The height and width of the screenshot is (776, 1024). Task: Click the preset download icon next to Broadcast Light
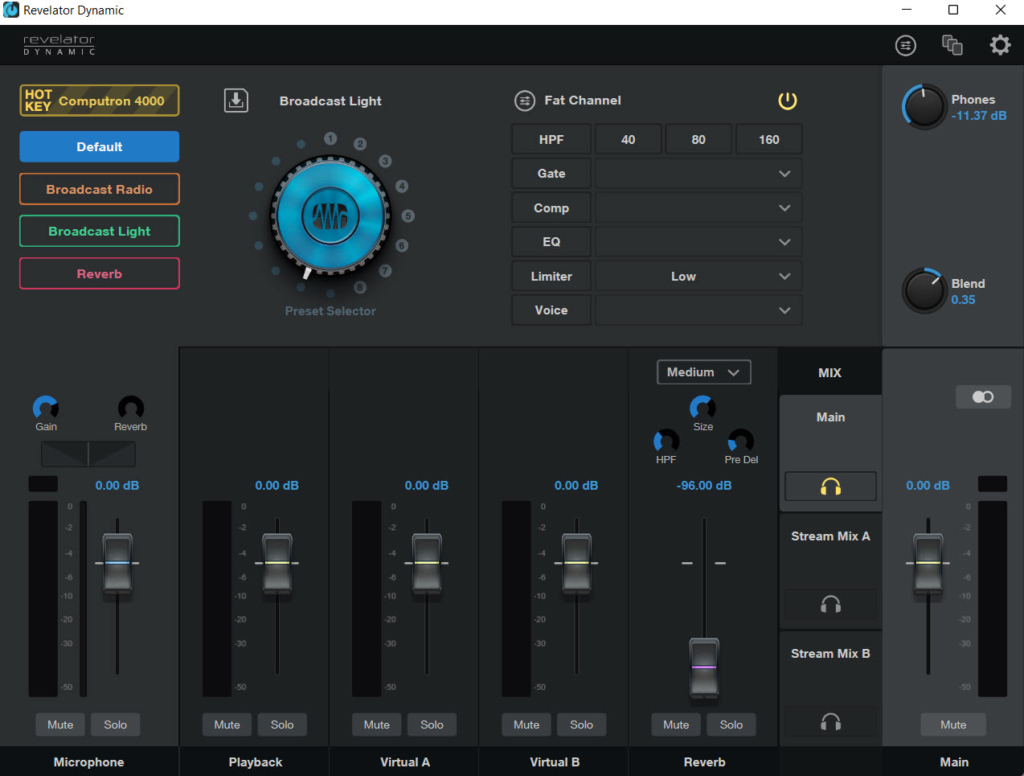click(236, 100)
